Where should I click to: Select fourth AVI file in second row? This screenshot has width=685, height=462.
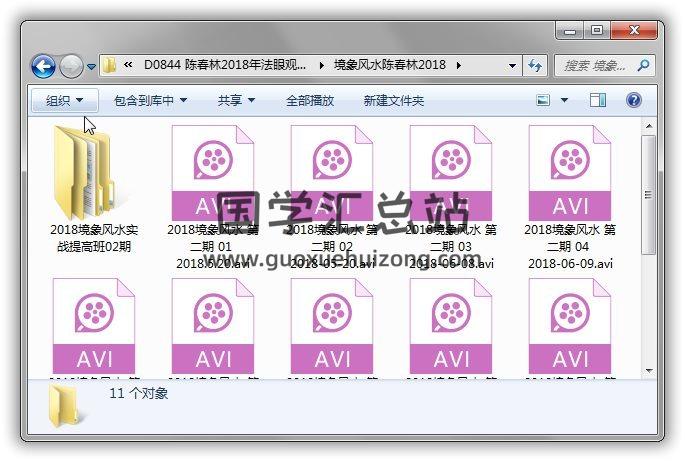451,326
